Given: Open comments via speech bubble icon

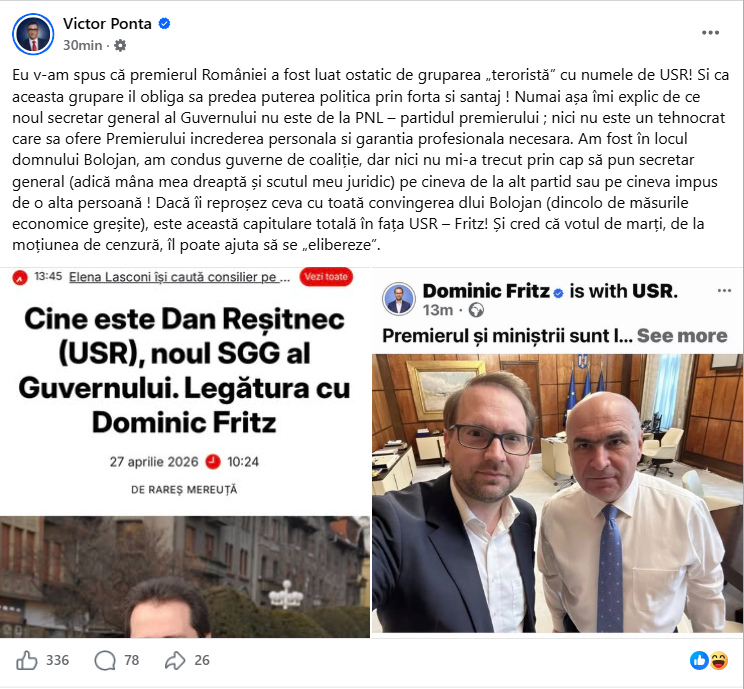Looking at the screenshot, I should tap(105, 660).
